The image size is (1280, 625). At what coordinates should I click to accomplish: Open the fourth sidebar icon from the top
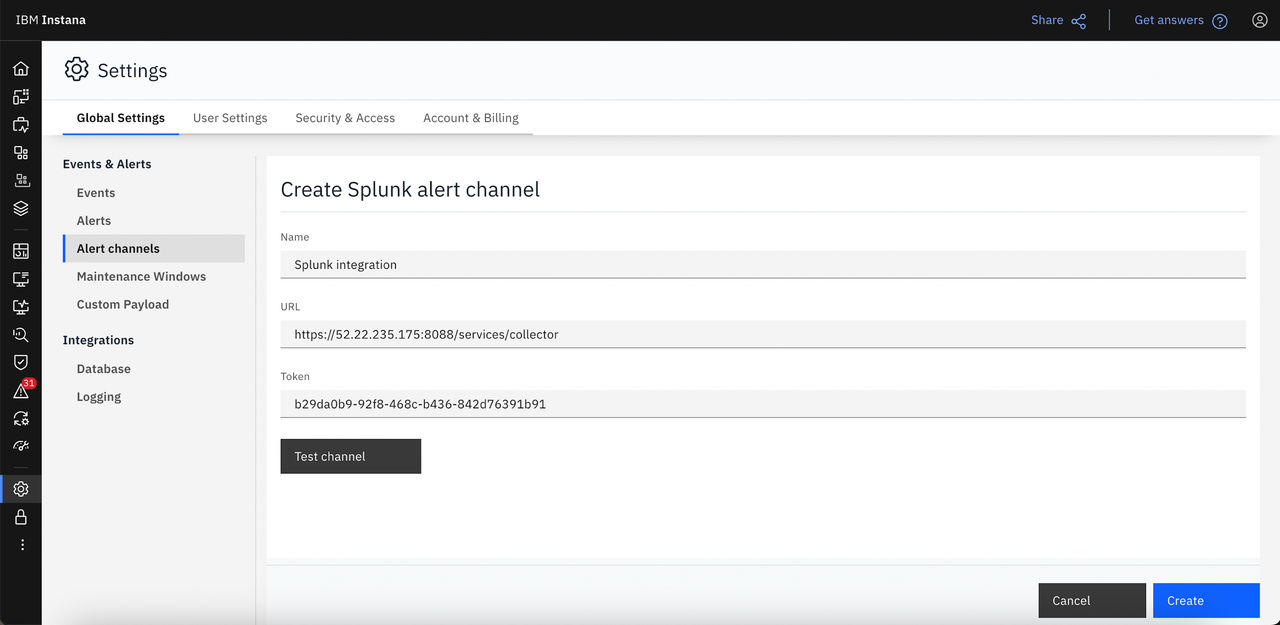coord(21,153)
